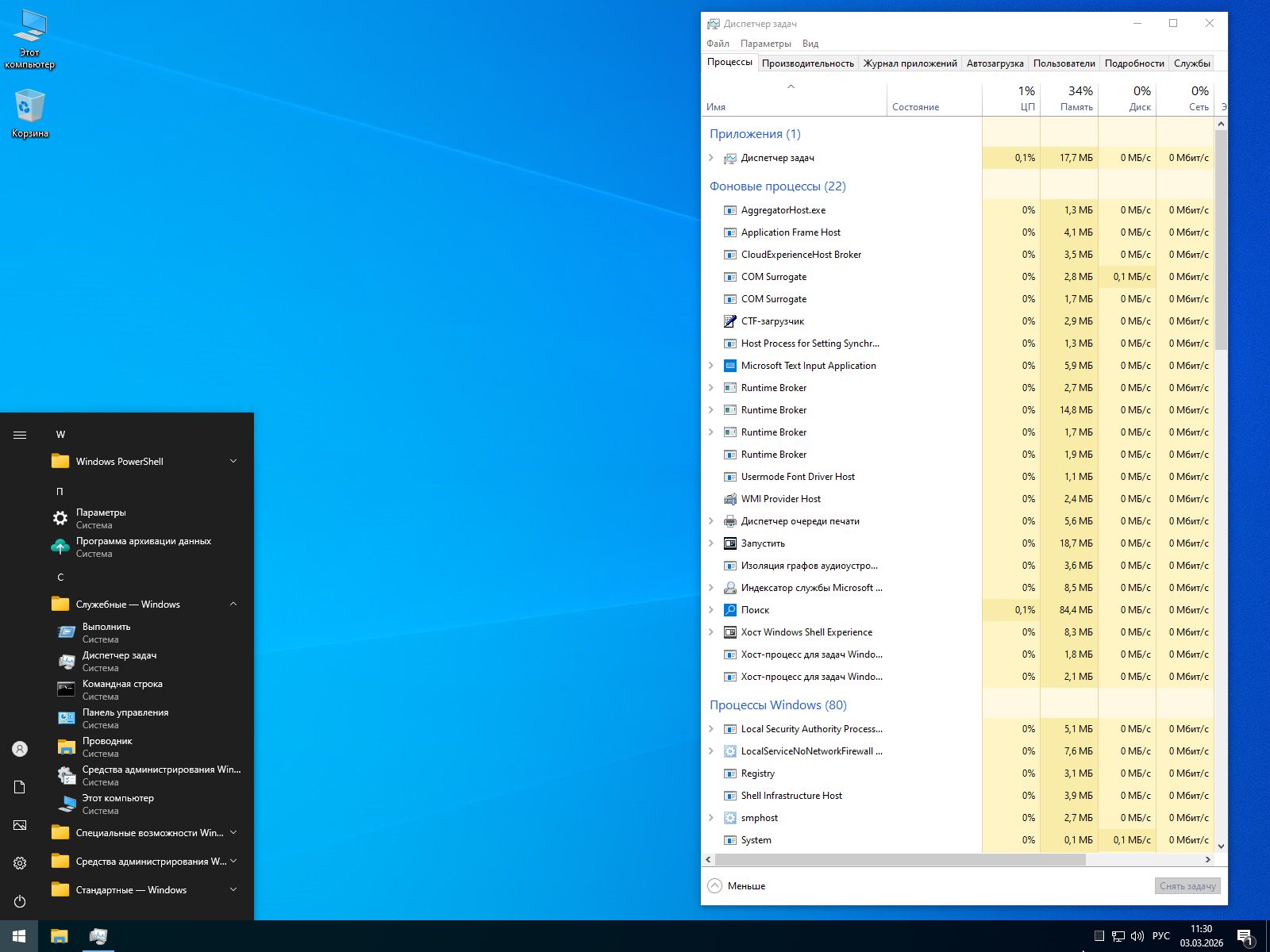Image resolution: width=1270 pixels, height=952 pixels.
Task: Click File Explorer icon on taskbar
Action: click(x=60, y=936)
